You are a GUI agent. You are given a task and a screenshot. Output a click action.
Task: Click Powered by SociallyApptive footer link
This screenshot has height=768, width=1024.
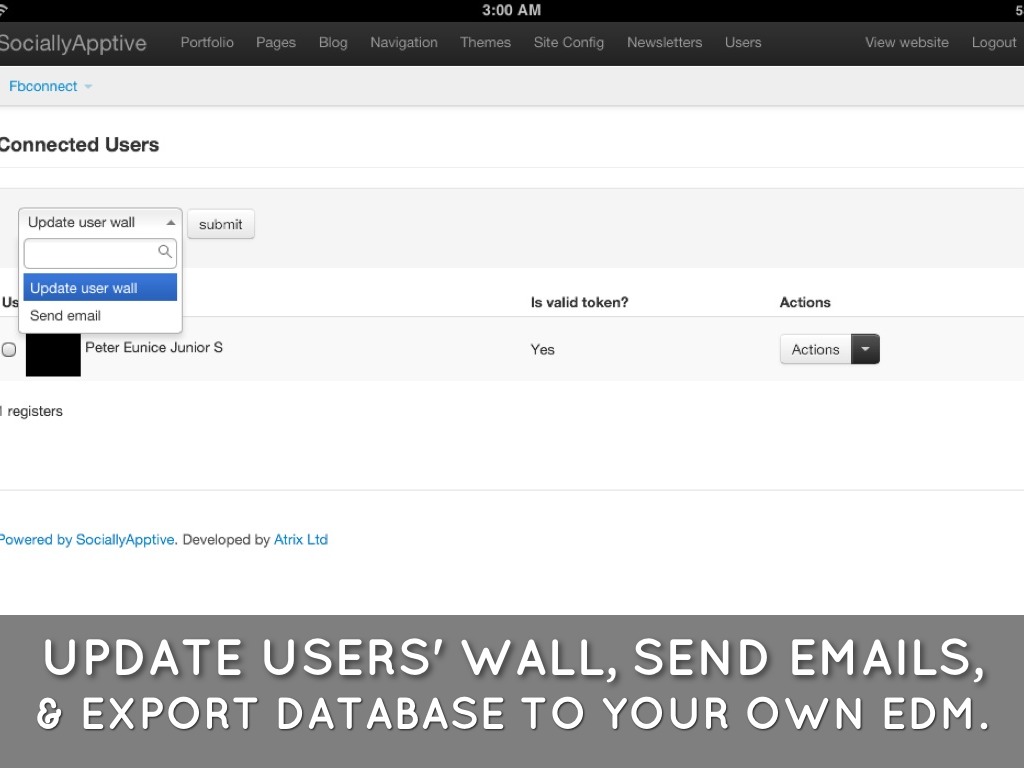[88, 540]
